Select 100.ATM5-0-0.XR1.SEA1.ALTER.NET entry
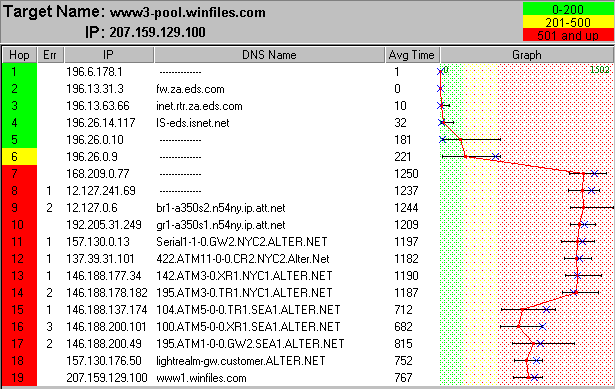616x389 pixels. (x=248, y=327)
